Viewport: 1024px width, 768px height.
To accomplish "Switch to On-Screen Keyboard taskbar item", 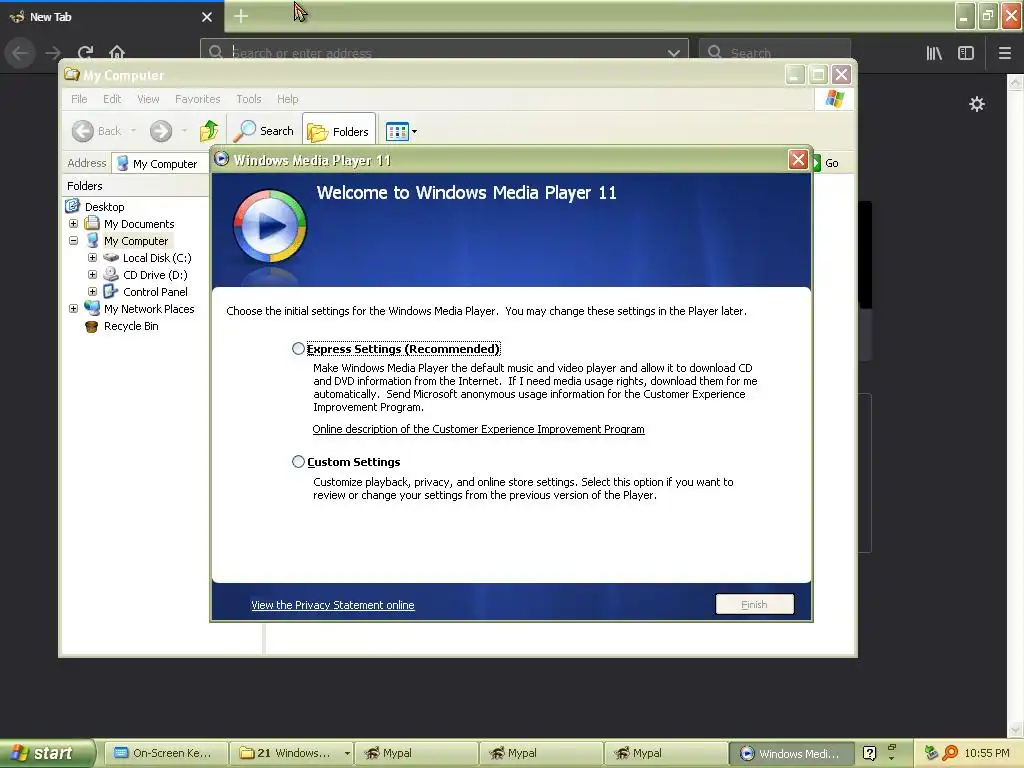I will [x=166, y=753].
